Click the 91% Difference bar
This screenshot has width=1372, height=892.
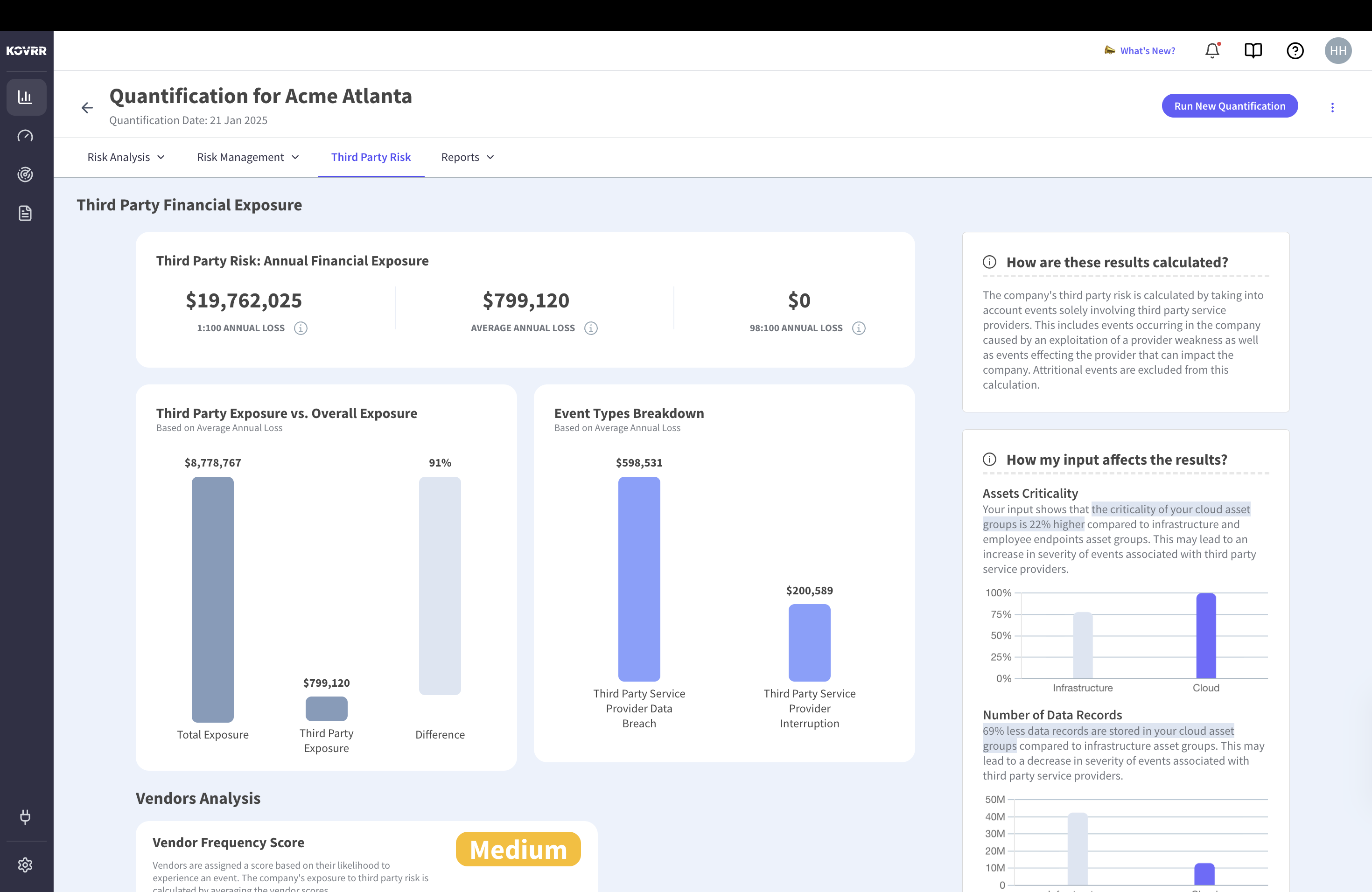pos(440,585)
